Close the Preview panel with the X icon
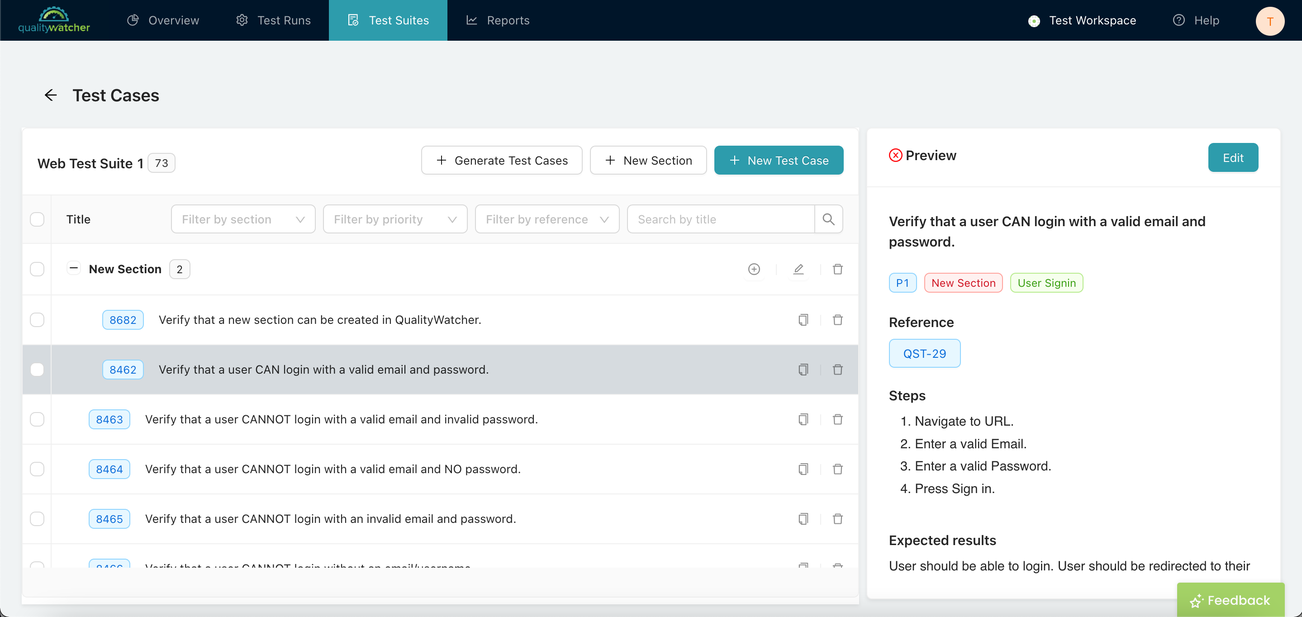The height and width of the screenshot is (617, 1302). (x=895, y=155)
